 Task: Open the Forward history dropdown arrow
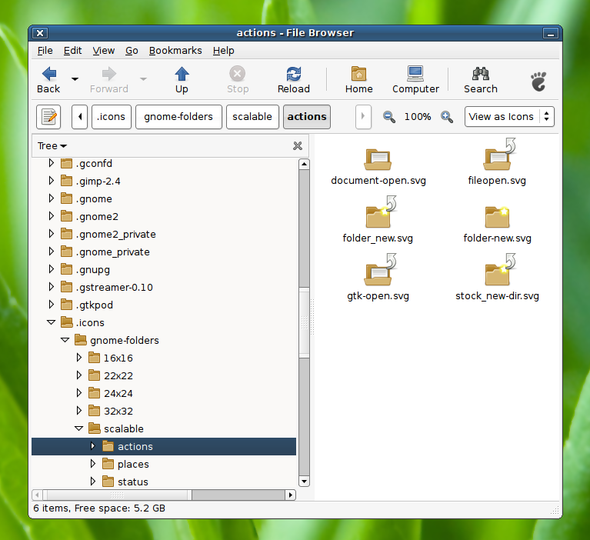143,79
